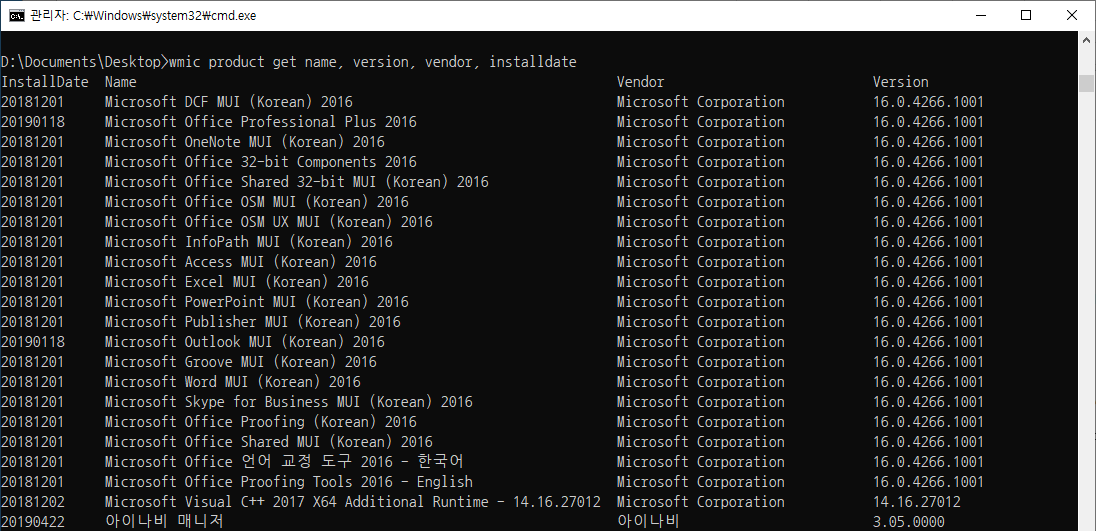Click Microsoft Corporation vendor in Visual C++ row
The height and width of the screenshot is (531, 1096).
tap(700, 502)
